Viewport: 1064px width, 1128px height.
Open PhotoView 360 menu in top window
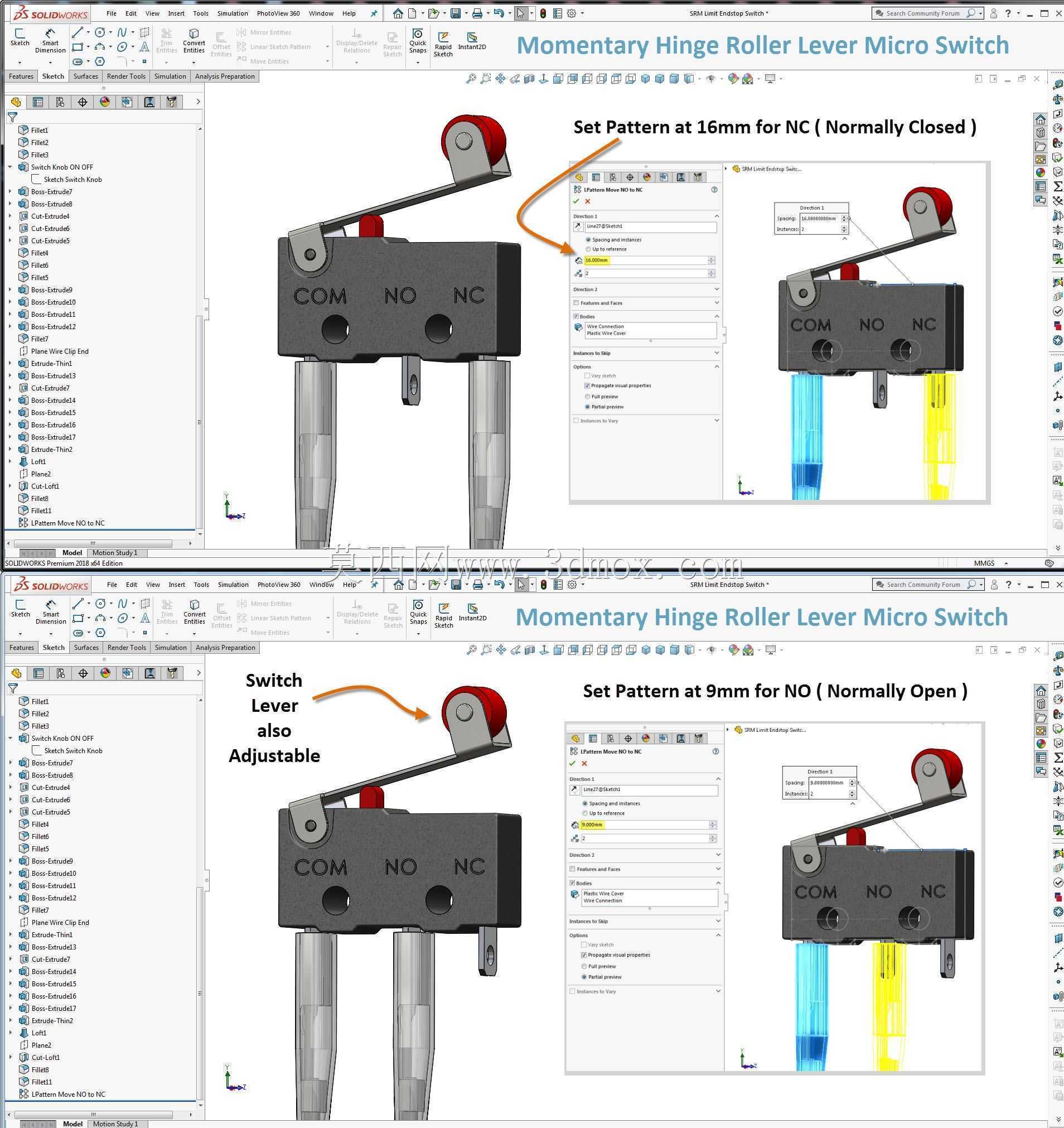tap(278, 13)
